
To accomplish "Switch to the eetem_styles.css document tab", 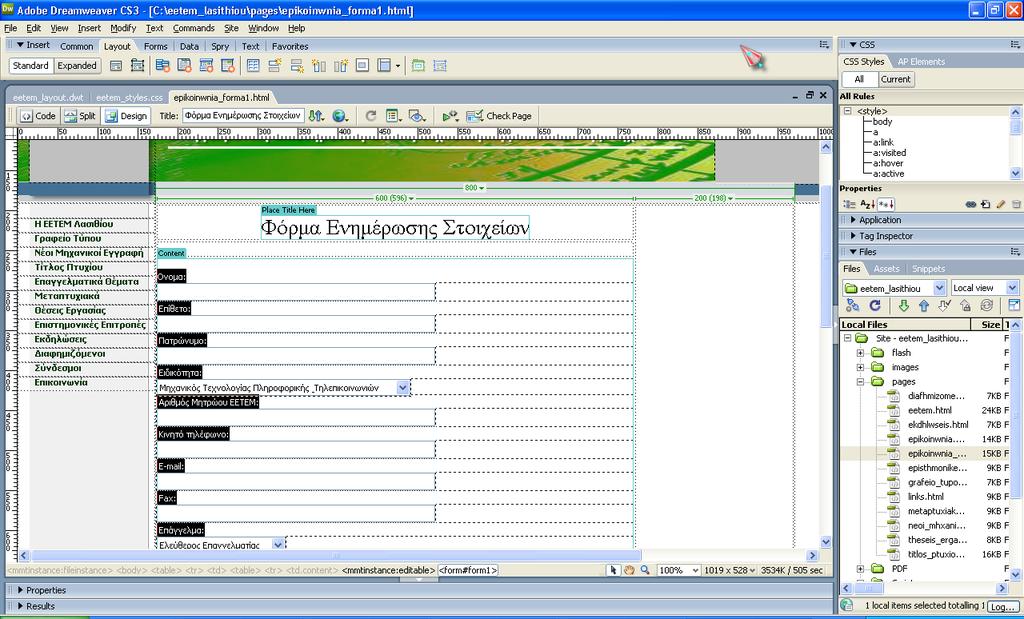I will tap(129, 98).
